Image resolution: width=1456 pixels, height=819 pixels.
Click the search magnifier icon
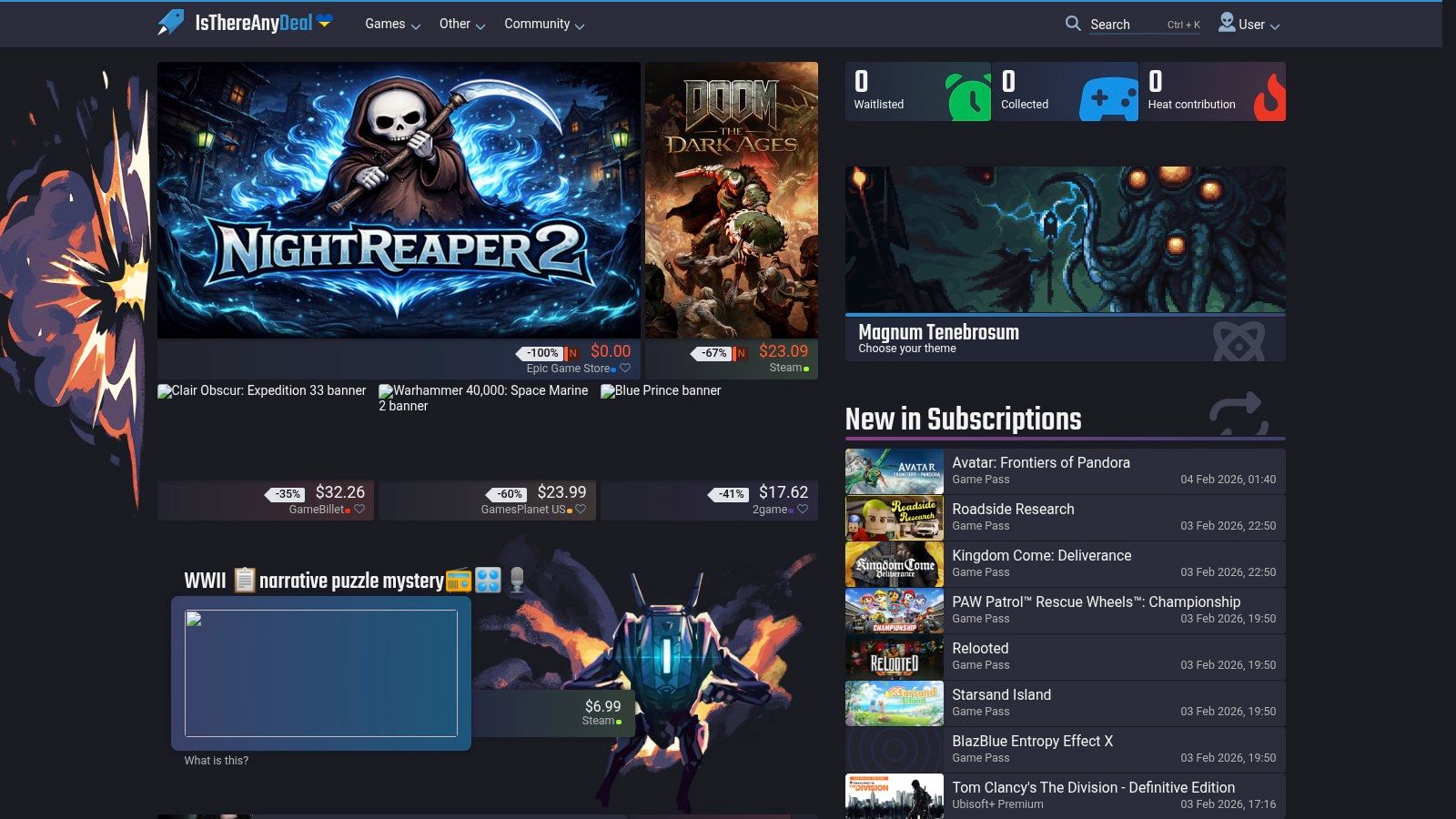coord(1073,25)
